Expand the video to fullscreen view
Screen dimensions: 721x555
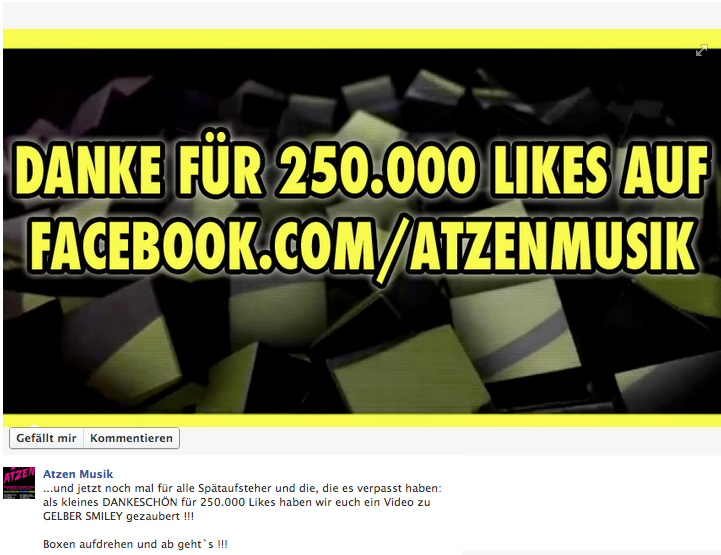click(701, 51)
